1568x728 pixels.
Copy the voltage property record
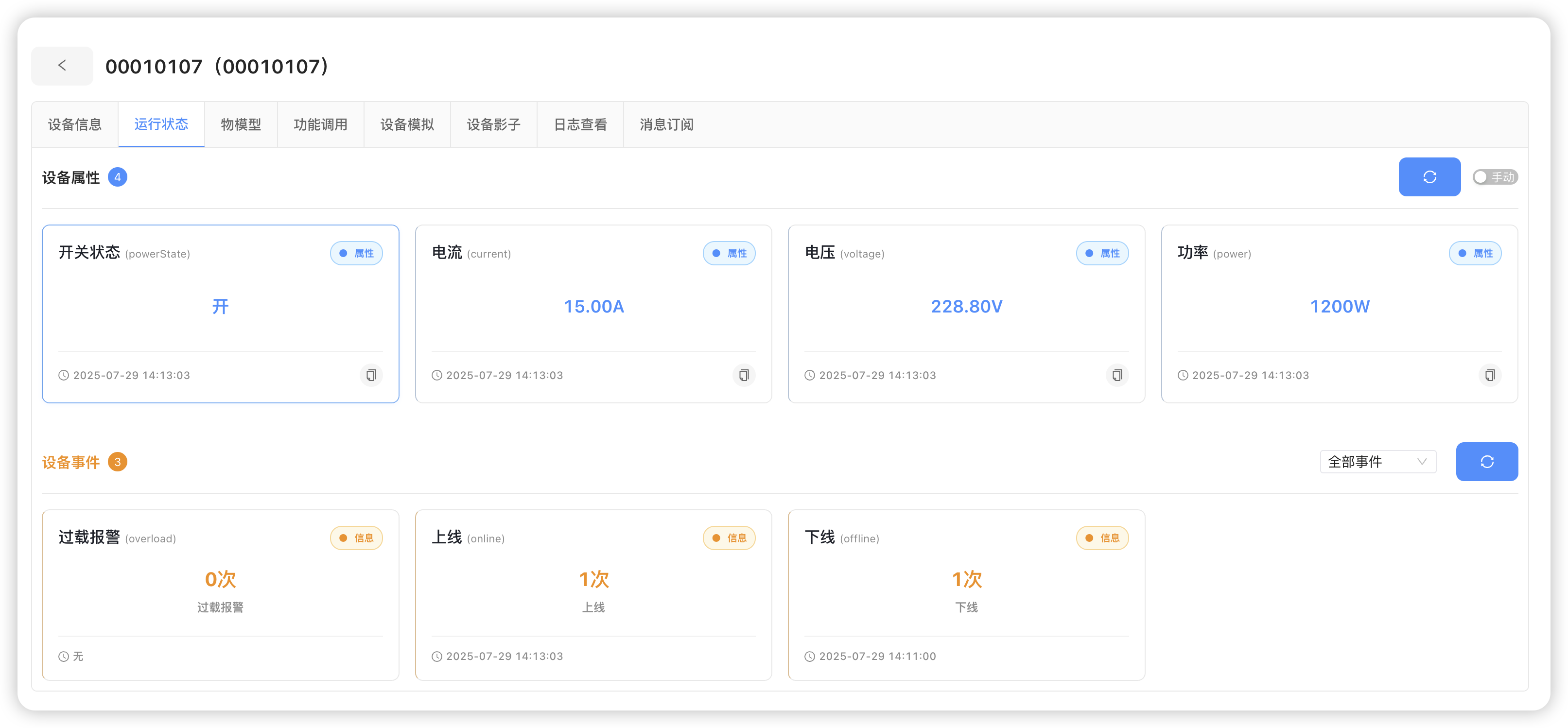tap(1116, 375)
